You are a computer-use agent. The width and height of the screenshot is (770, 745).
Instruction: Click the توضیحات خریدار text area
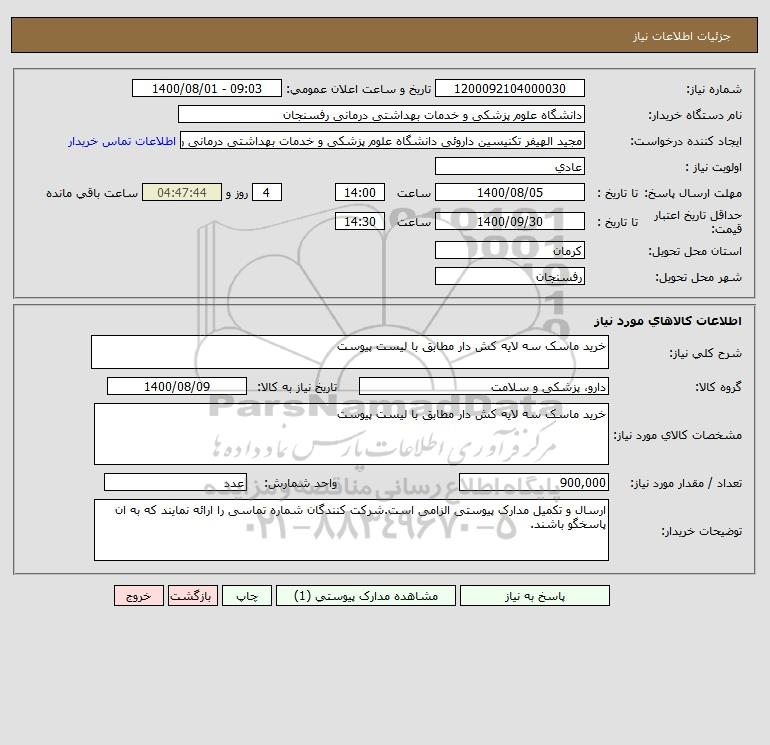351,530
